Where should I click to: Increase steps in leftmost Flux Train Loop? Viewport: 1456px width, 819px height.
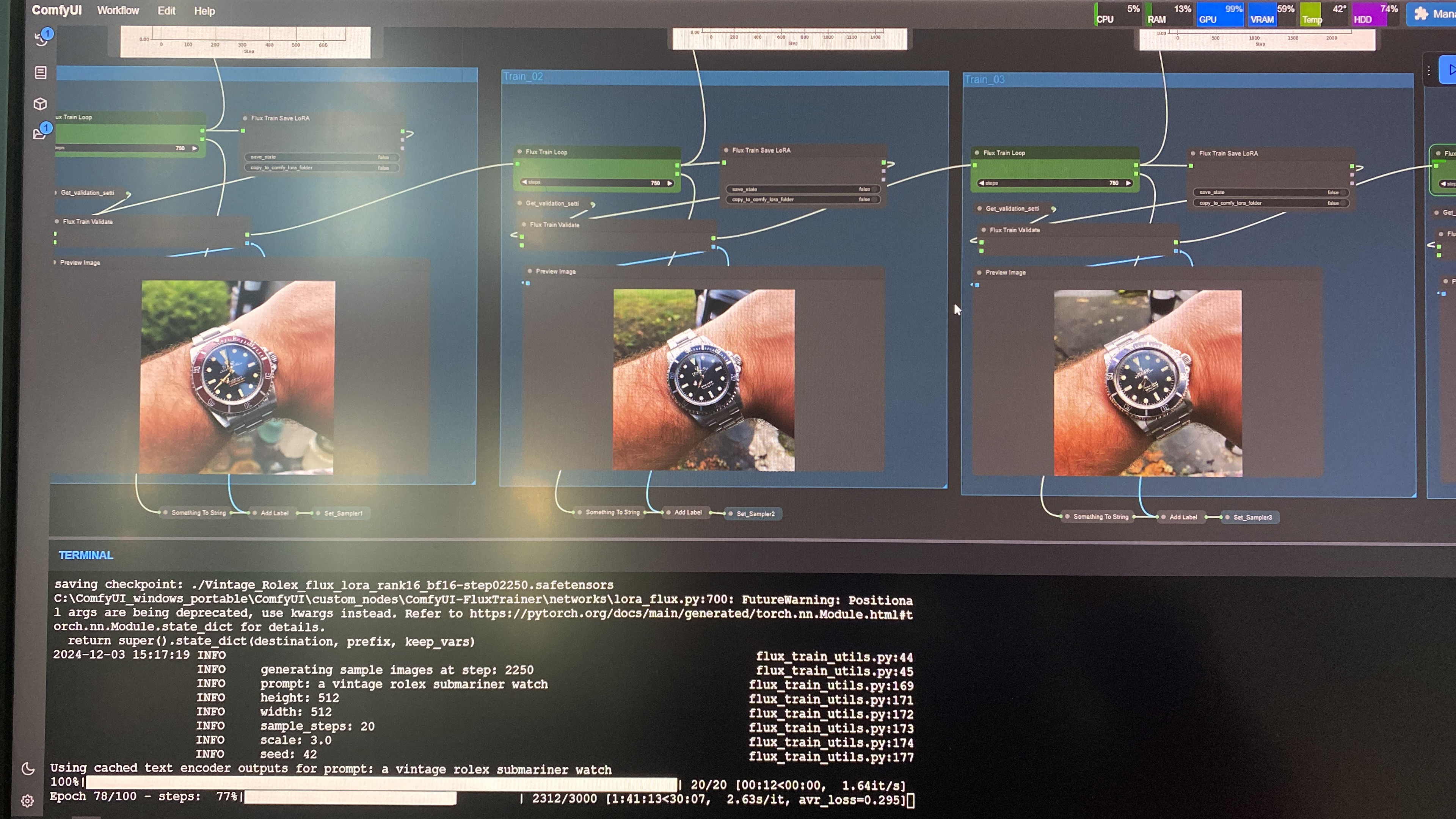click(x=195, y=148)
